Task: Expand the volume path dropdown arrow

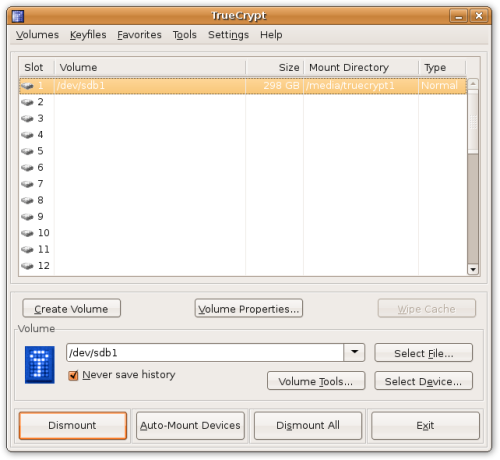Action: (x=354, y=352)
